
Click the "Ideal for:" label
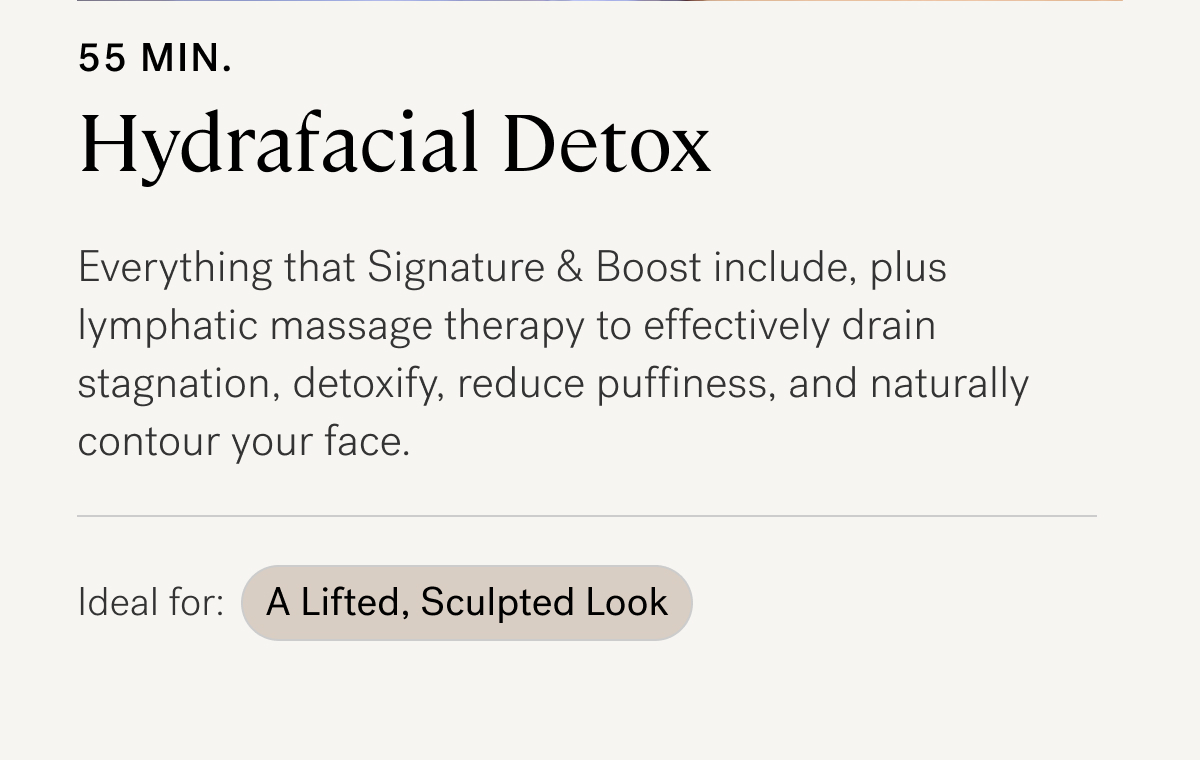[151, 603]
